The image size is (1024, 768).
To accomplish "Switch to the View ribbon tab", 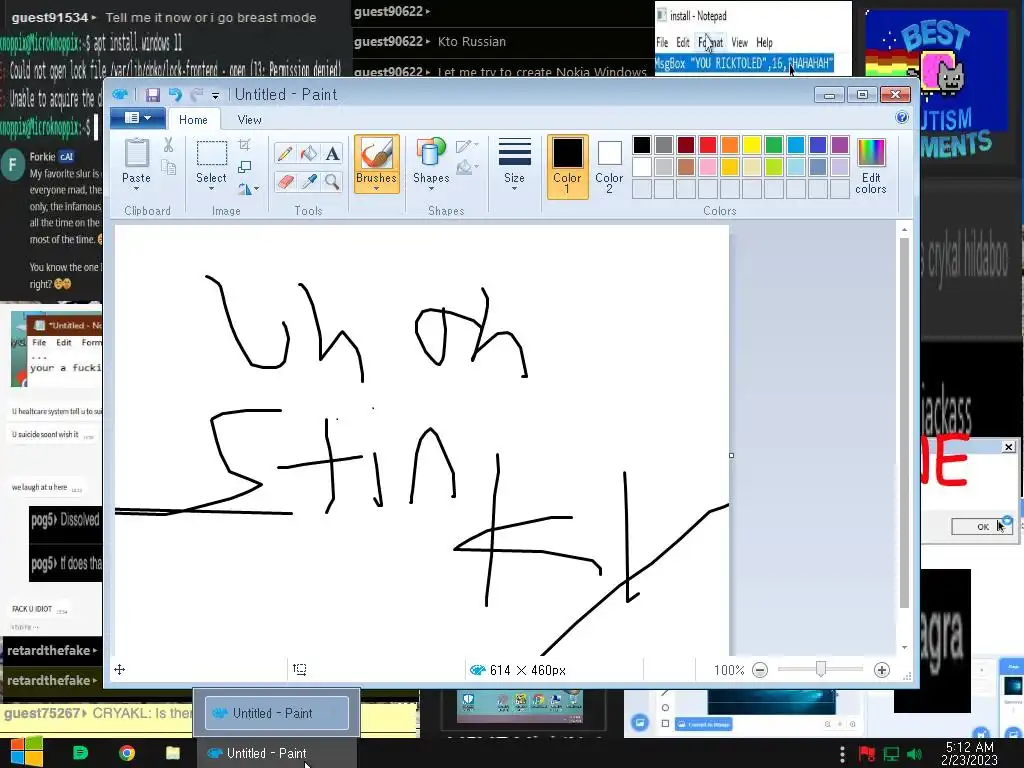I will tap(249, 120).
